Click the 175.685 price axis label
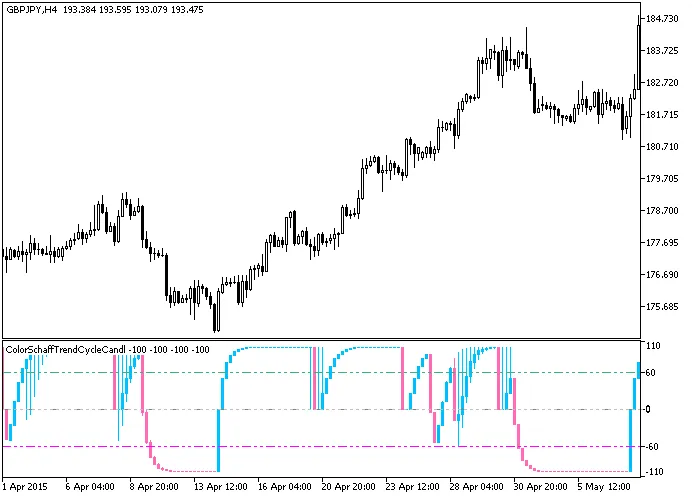Screen dimensions: 692x497 click(663, 307)
